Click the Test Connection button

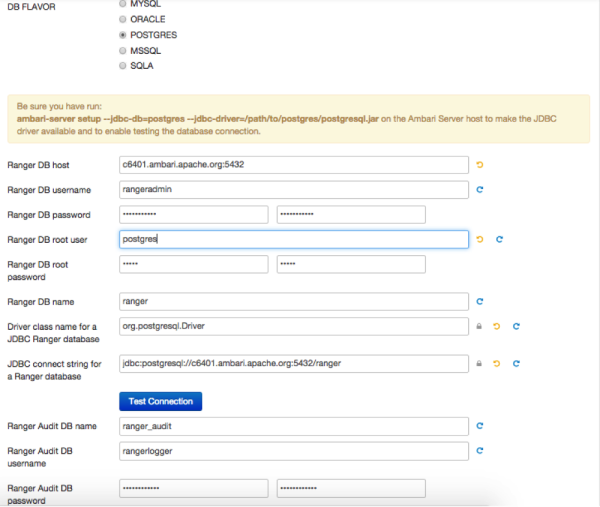[160, 401]
